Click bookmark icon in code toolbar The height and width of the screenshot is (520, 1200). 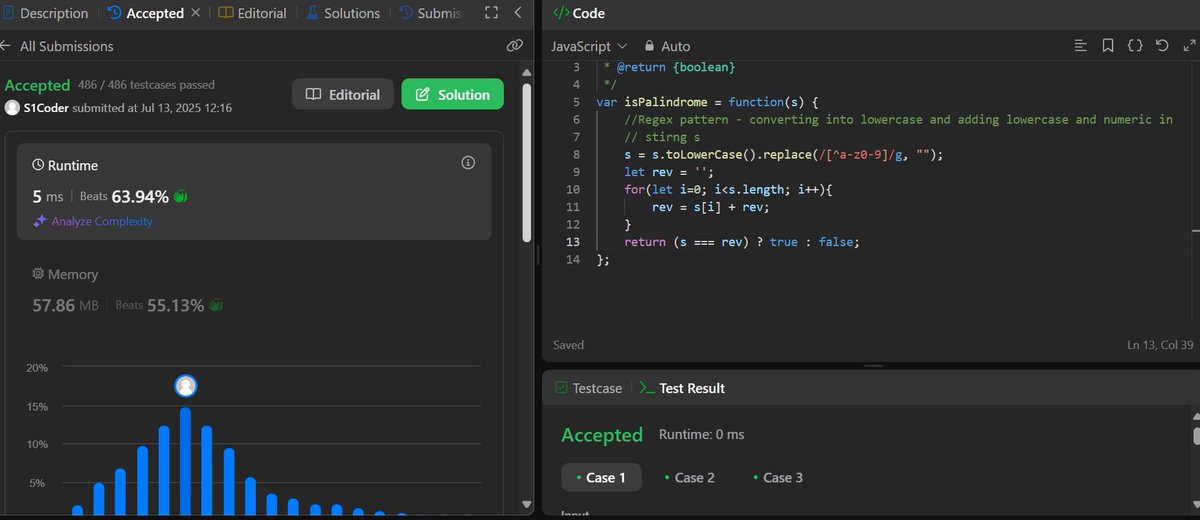click(x=1108, y=46)
